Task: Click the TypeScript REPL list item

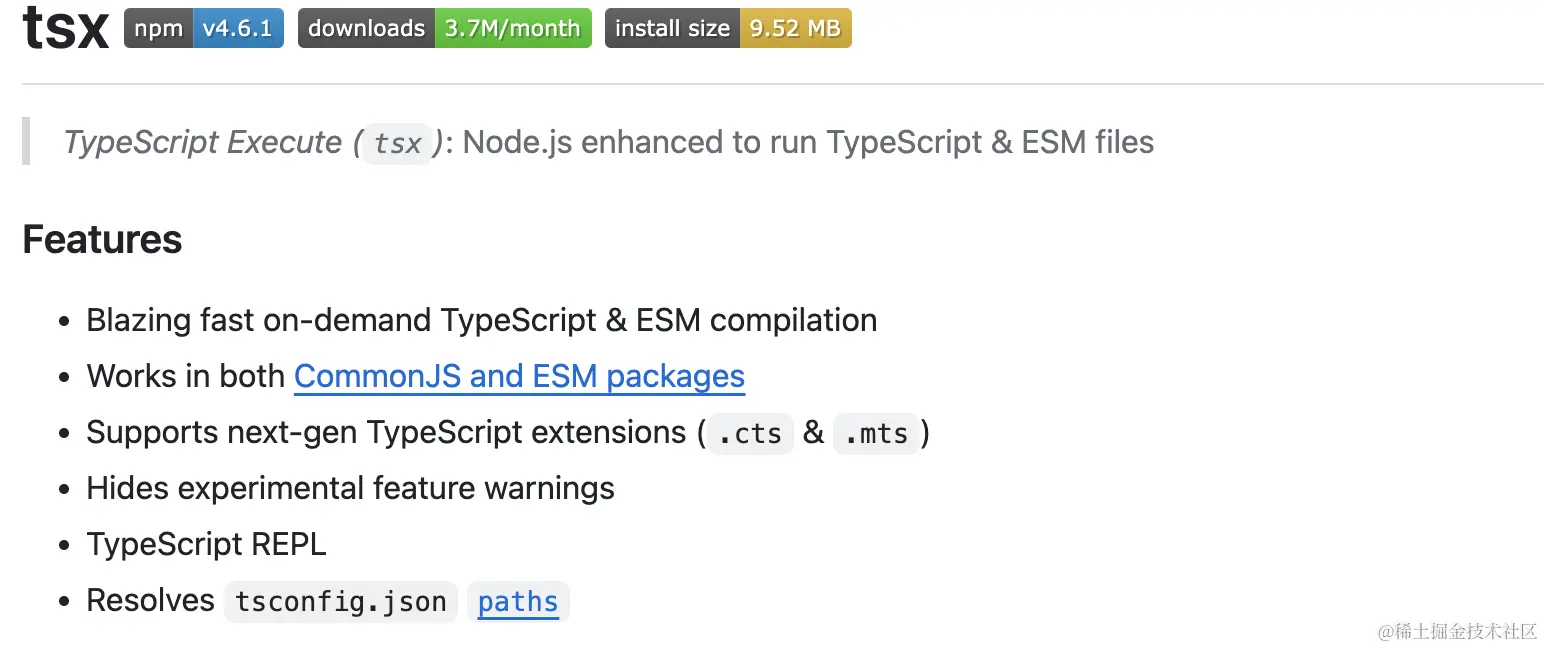Action: click(206, 544)
